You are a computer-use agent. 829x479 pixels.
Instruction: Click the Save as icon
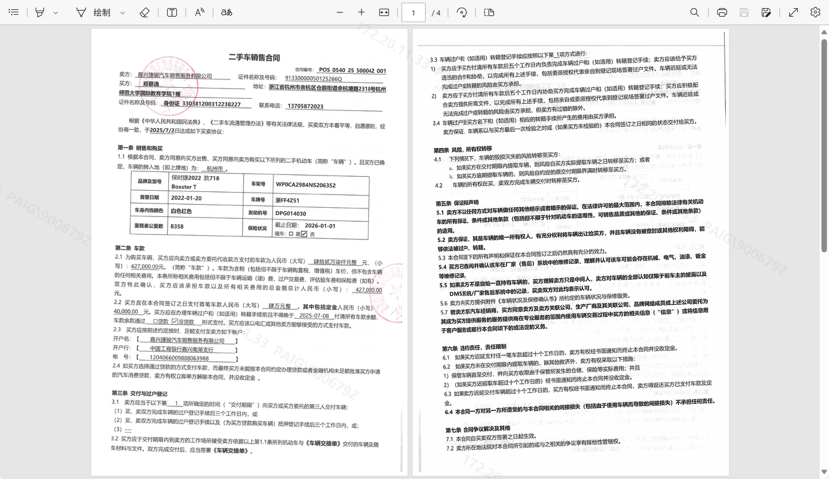766,13
